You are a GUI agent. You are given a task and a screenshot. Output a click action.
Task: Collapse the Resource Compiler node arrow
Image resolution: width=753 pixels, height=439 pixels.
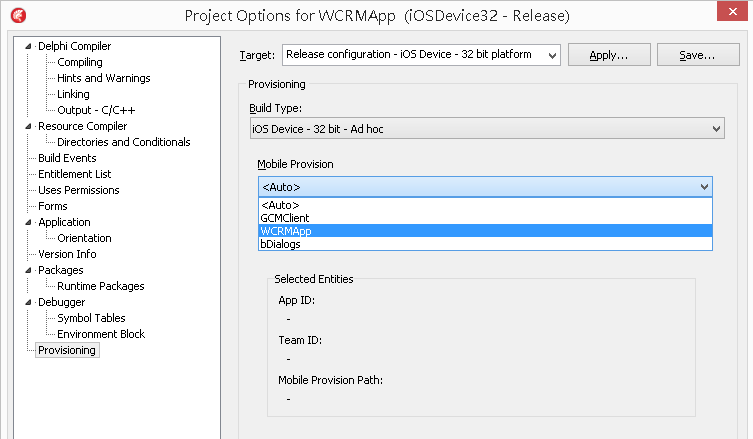[28, 126]
